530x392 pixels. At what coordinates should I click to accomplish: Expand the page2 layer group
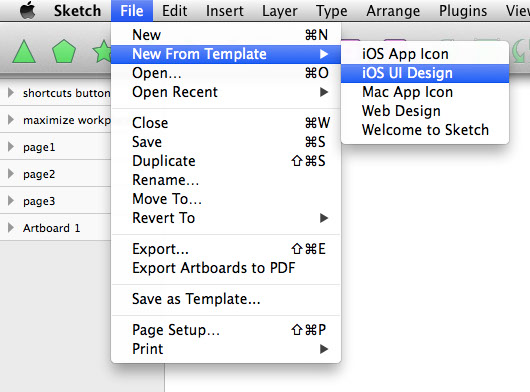click(11, 173)
